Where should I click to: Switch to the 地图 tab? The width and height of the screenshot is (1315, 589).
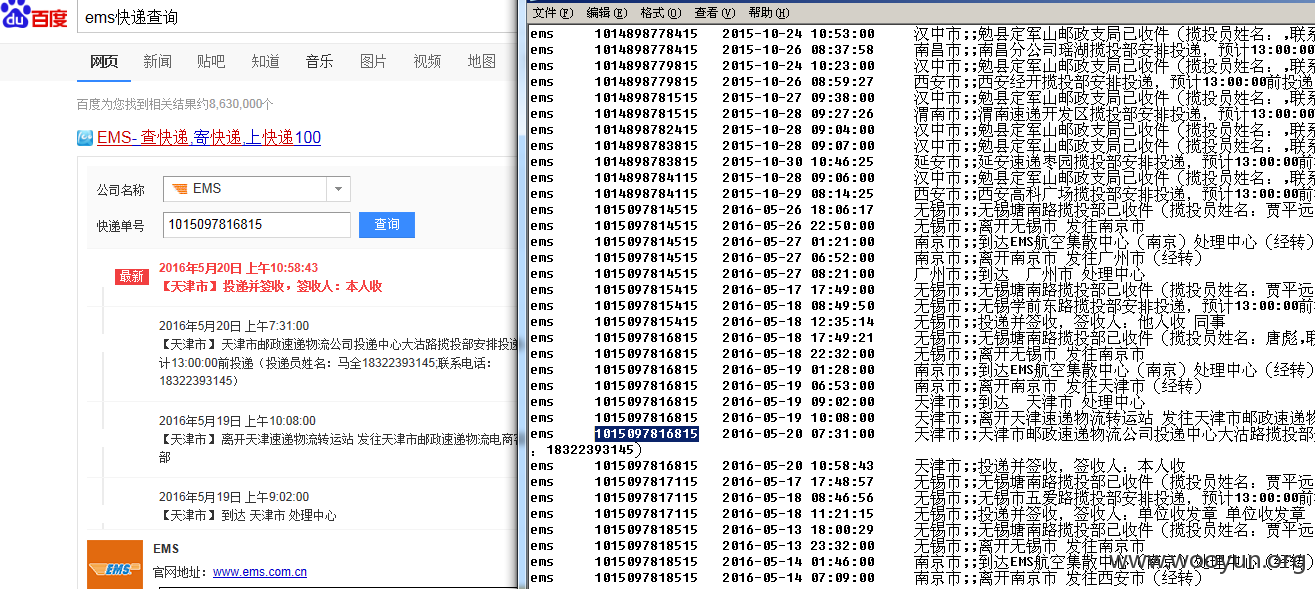click(x=481, y=62)
